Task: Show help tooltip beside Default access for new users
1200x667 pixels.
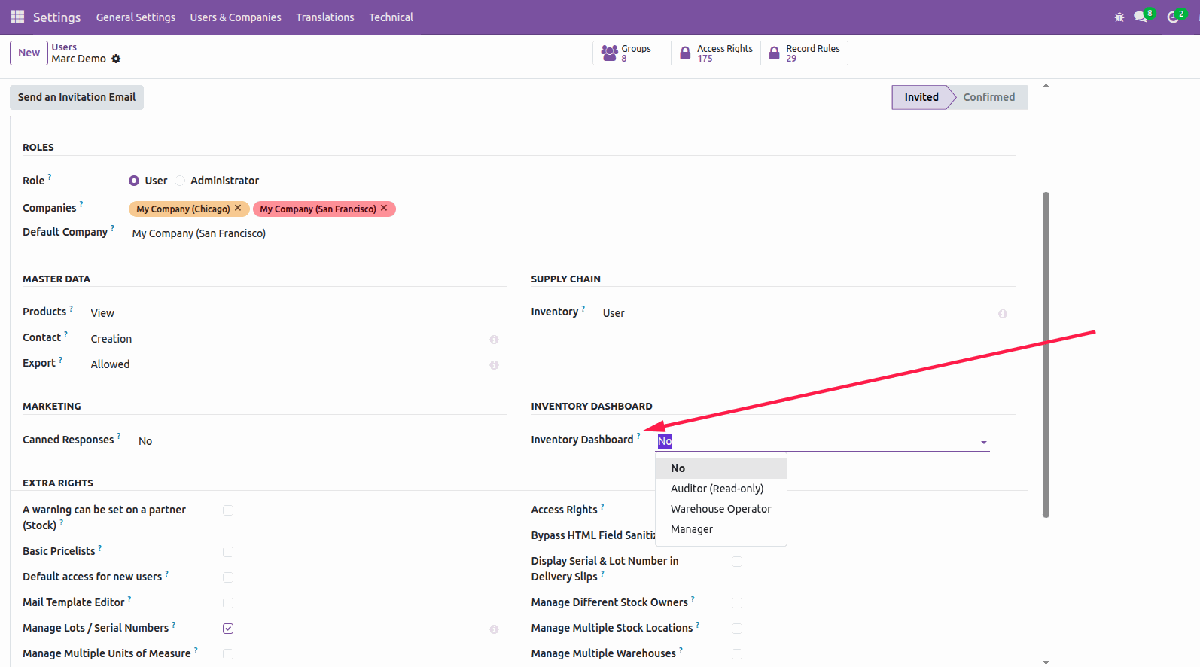Action: coord(167,573)
